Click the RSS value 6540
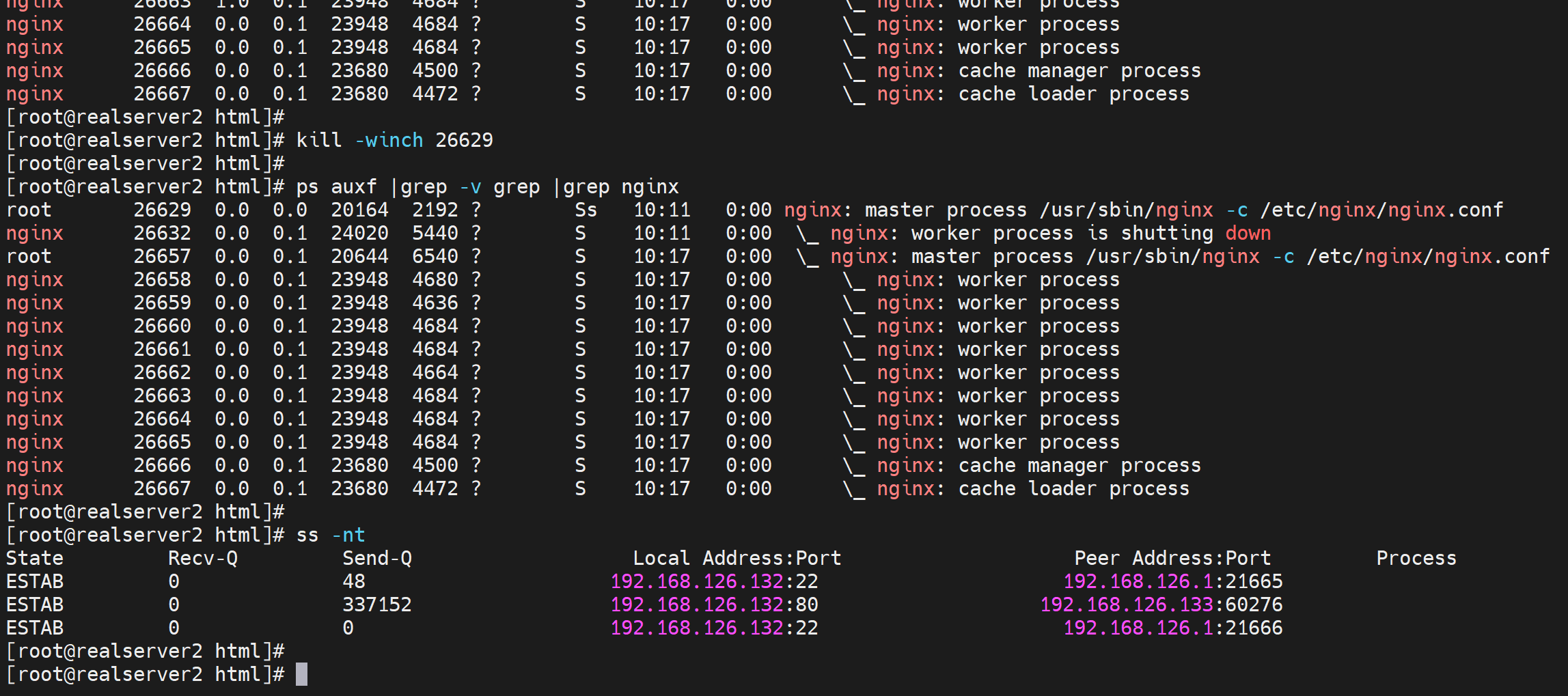 click(x=435, y=256)
